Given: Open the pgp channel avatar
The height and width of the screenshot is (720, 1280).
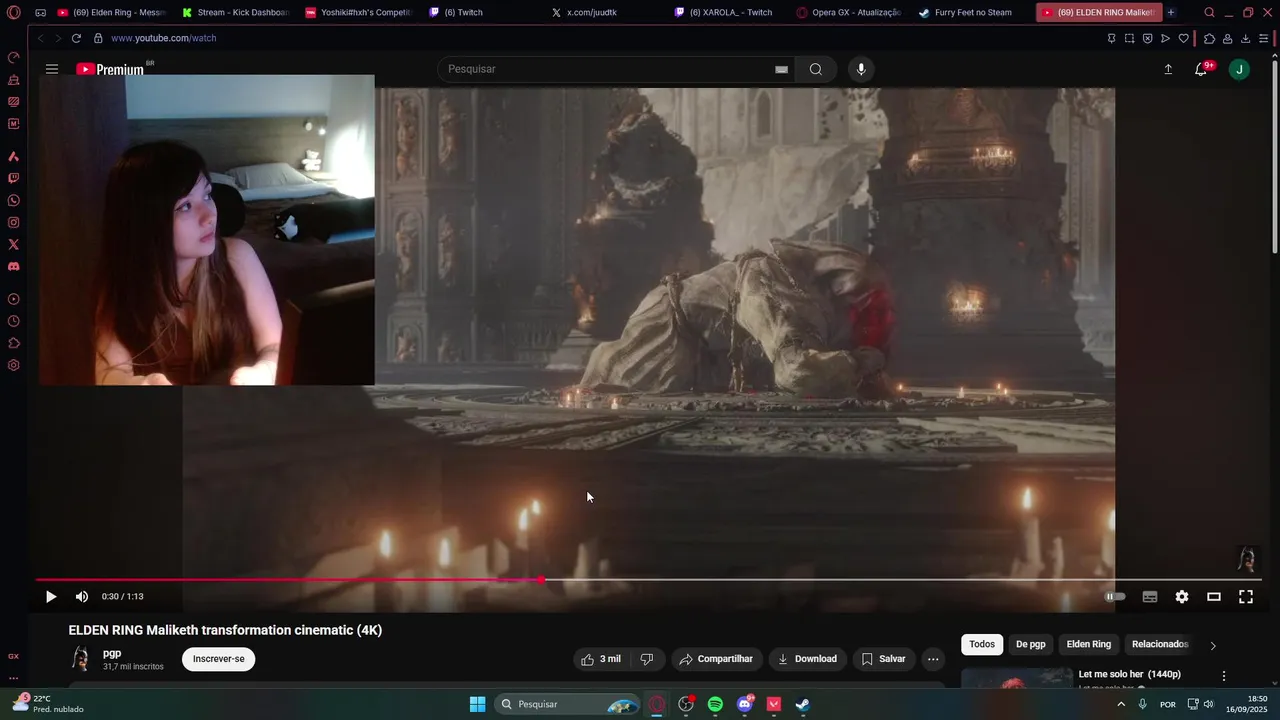Looking at the screenshot, I should pyautogui.click(x=81, y=658).
